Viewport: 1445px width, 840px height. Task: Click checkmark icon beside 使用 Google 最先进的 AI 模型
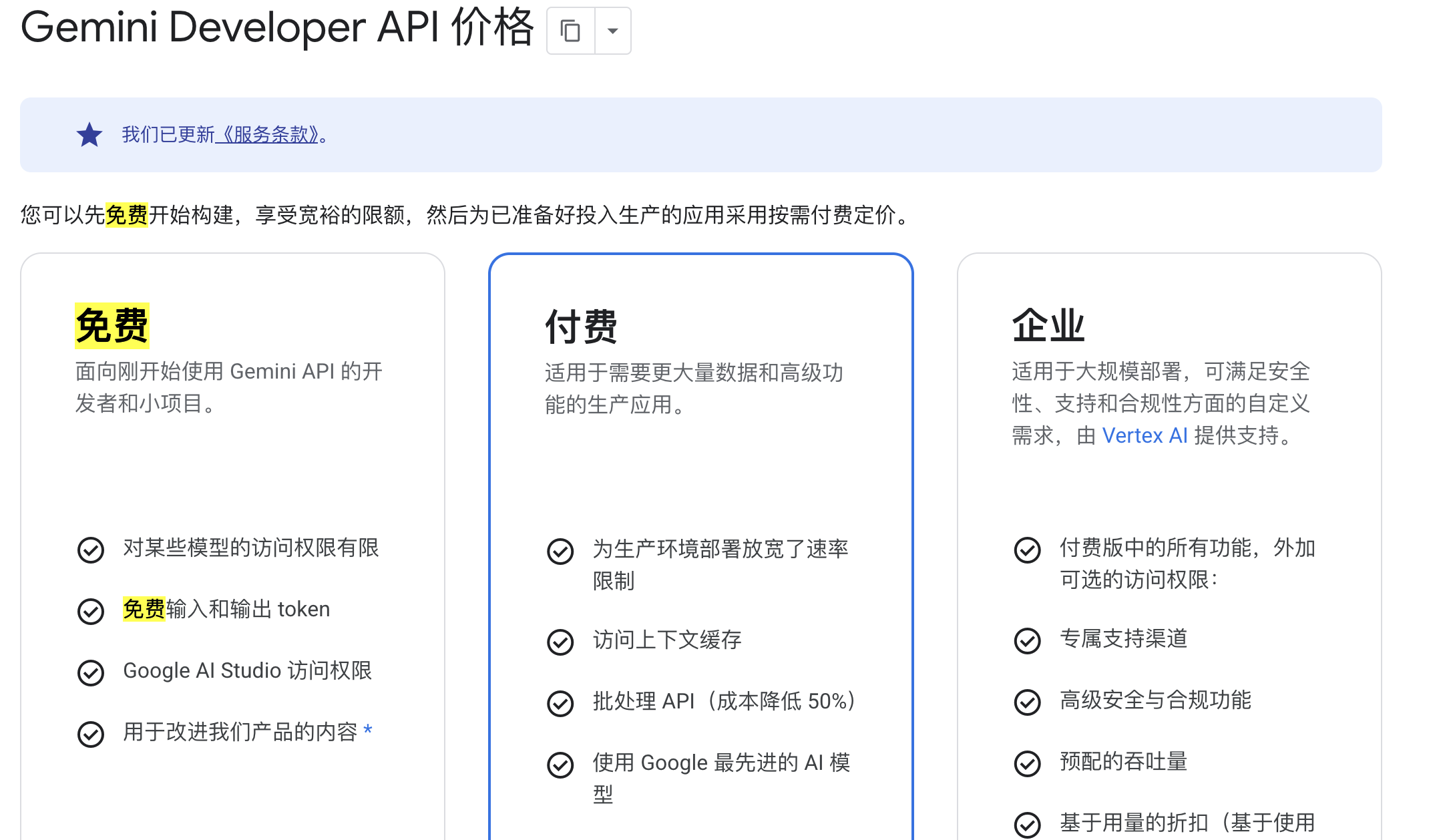560,765
